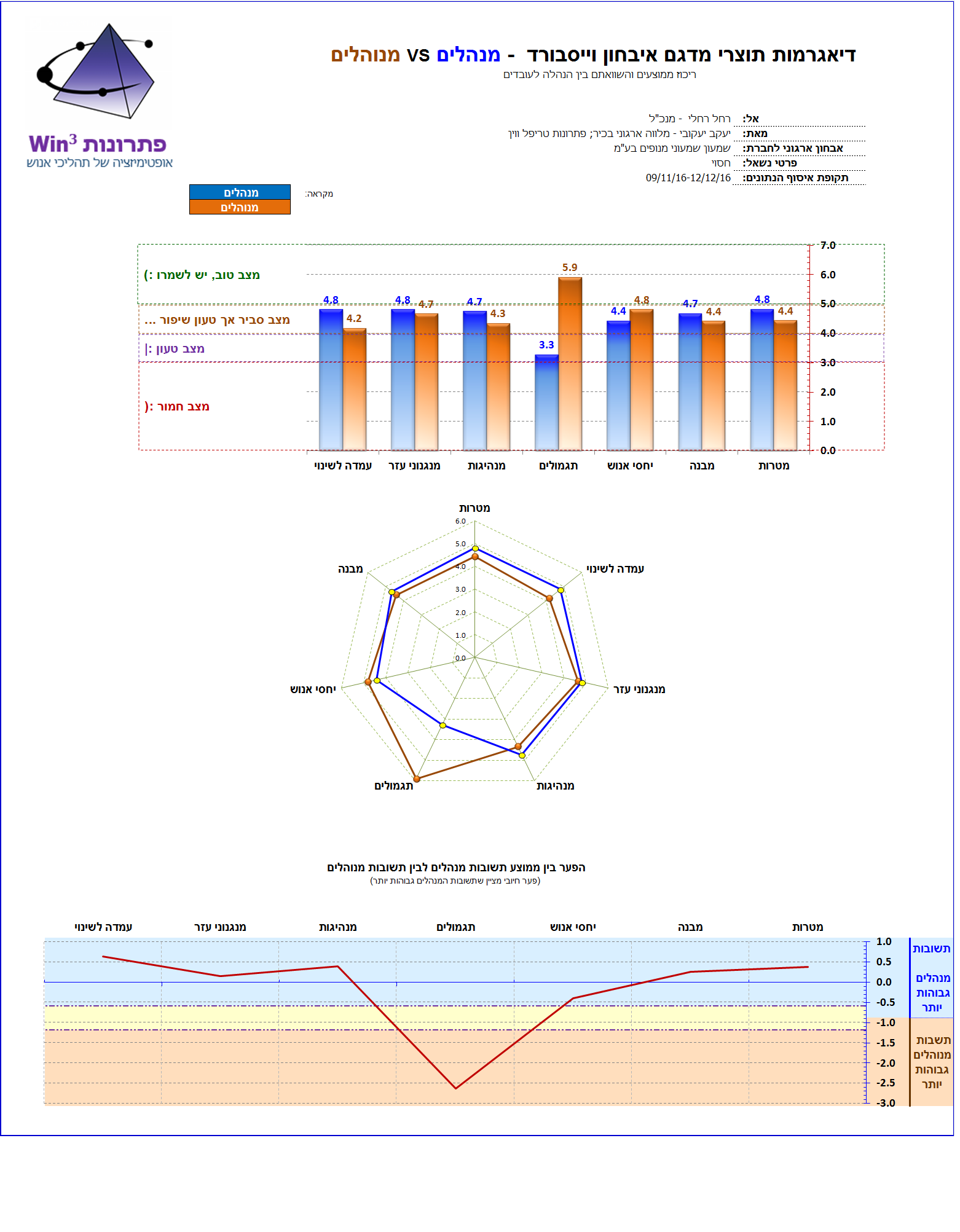Click the 0.5 axis label in gap chart

pos(884,962)
